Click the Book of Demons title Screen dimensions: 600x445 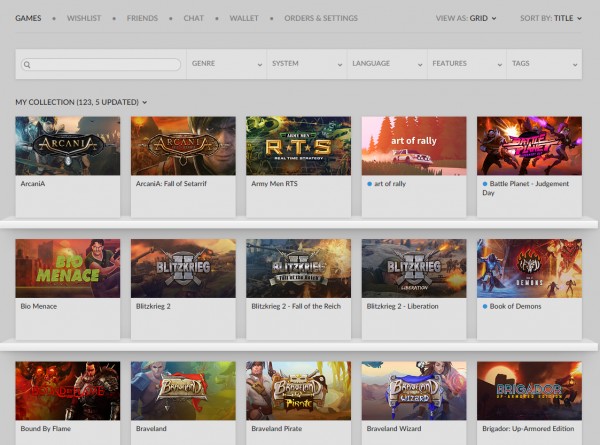coord(515,306)
